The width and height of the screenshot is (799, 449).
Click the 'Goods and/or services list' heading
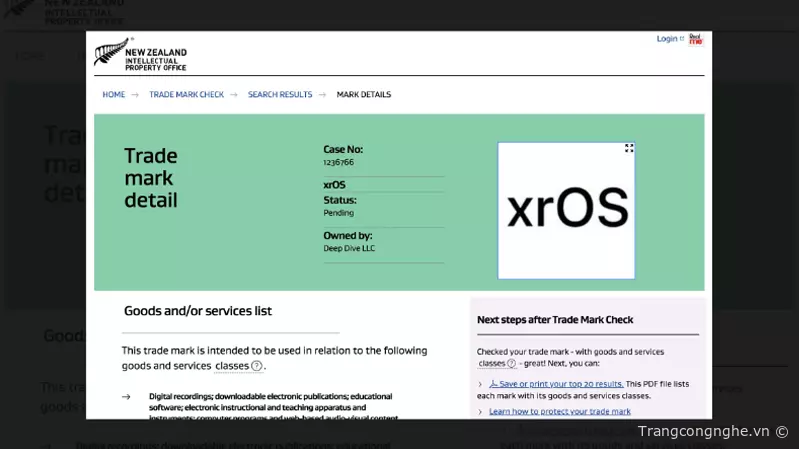point(197,311)
